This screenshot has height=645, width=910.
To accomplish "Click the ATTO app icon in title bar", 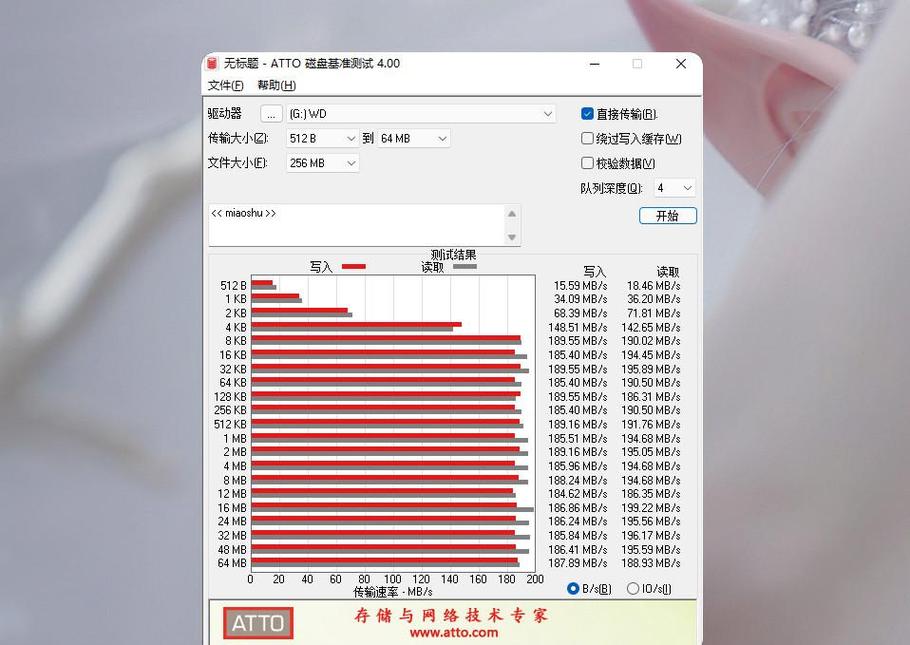I will (212, 63).
